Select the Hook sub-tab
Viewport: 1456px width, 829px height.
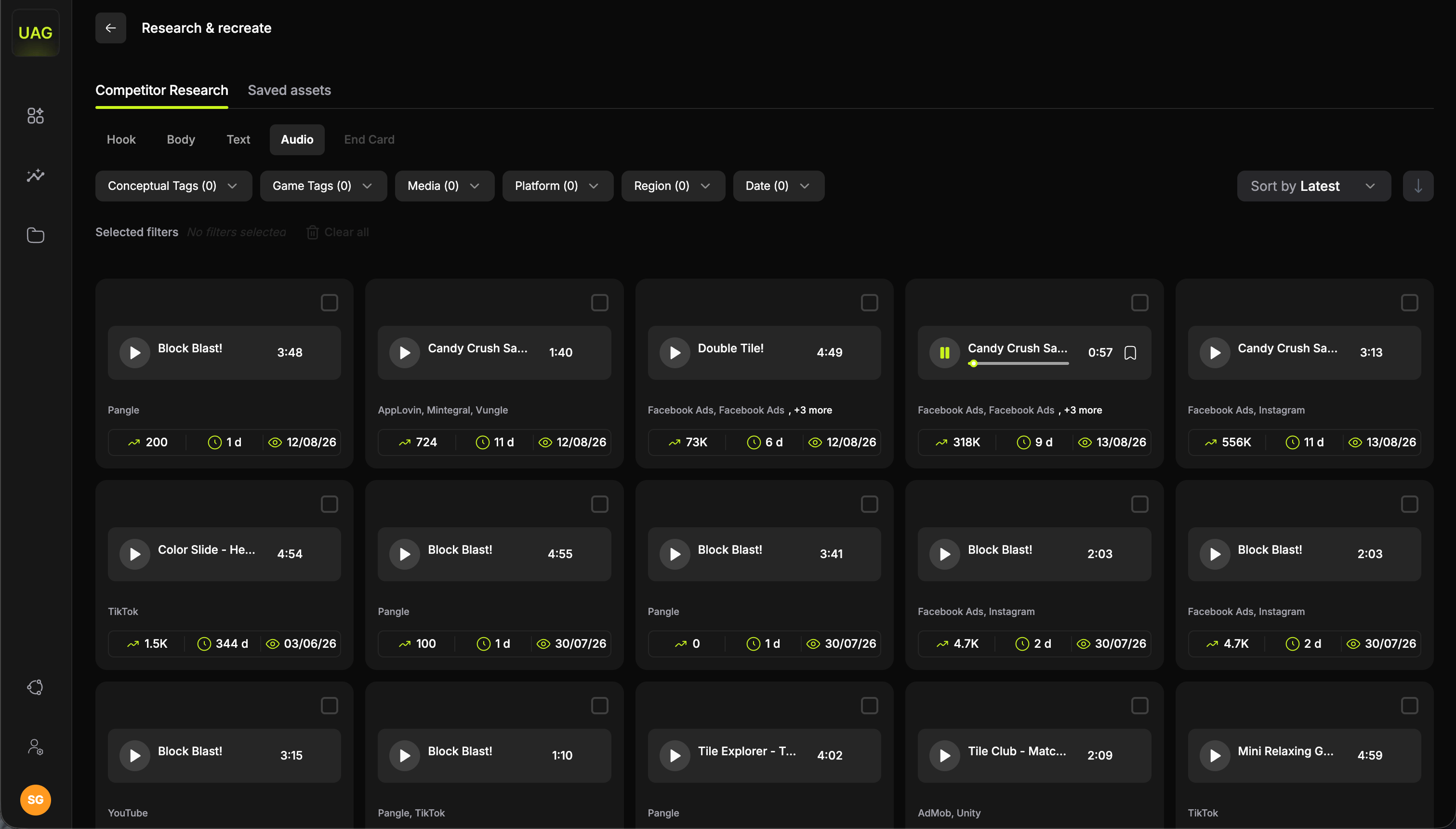coord(121,139)
